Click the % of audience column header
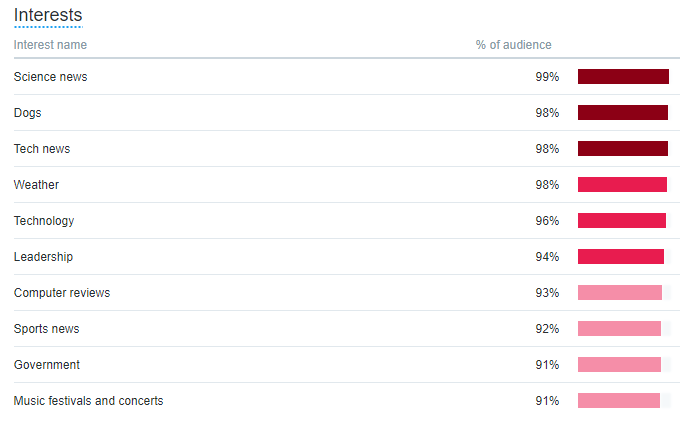Screen dimensions: 694x426 513,45
